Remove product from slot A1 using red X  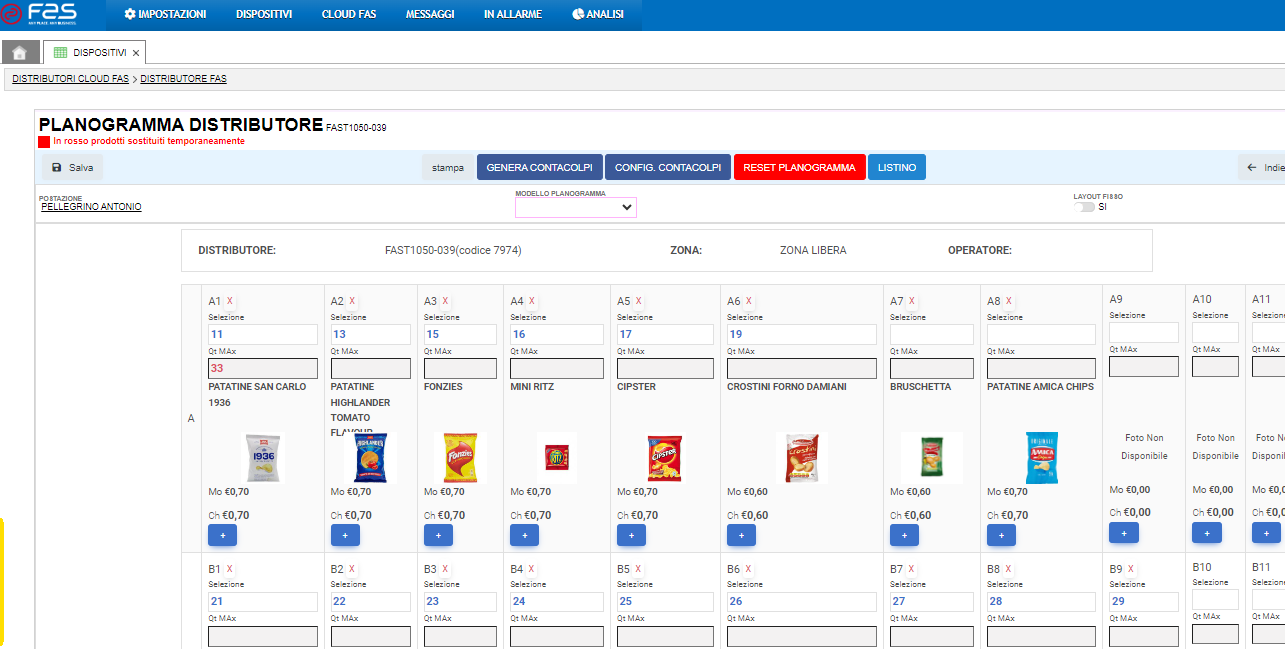coord(230,301)
